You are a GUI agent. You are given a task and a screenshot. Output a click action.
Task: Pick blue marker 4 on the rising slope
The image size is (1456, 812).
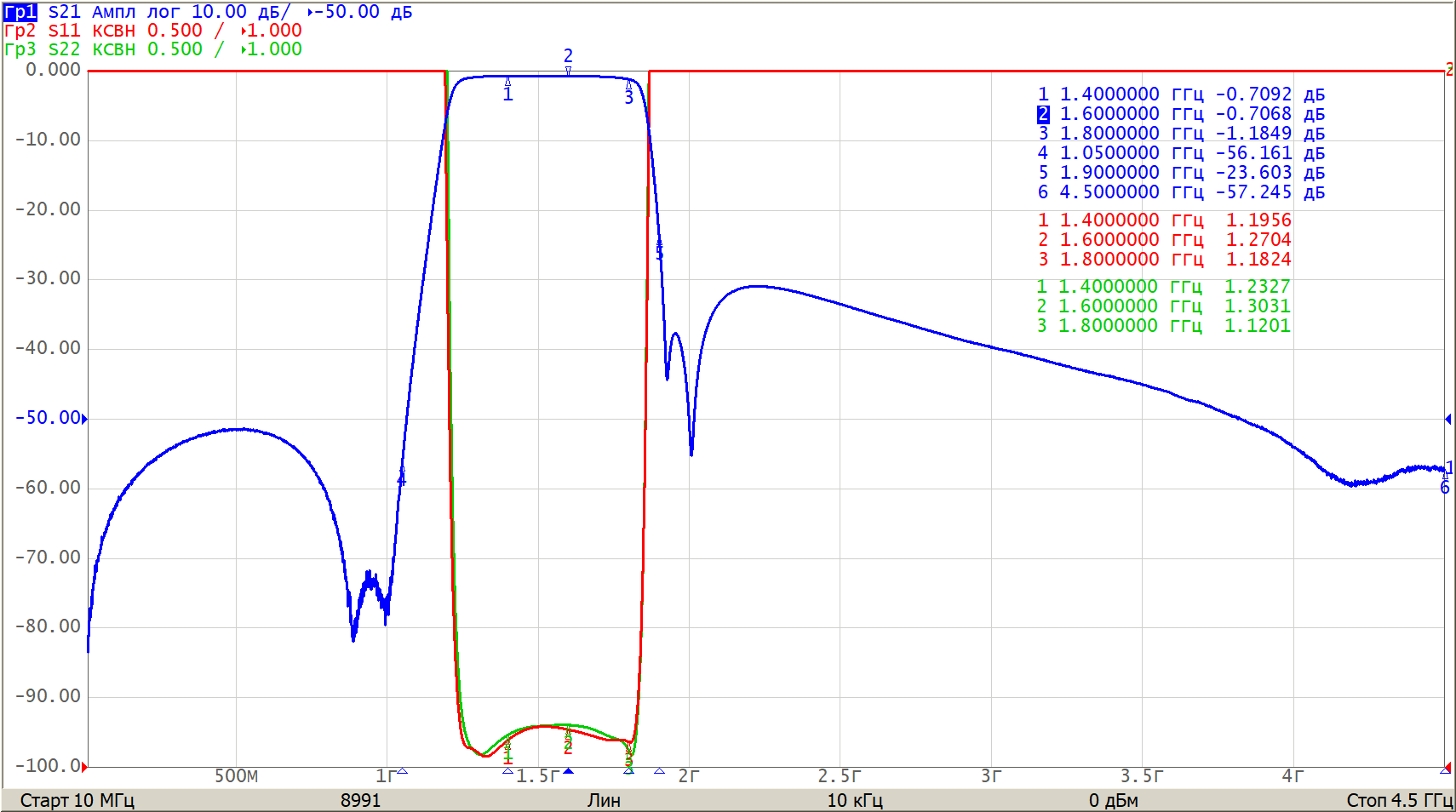(402, 477)
